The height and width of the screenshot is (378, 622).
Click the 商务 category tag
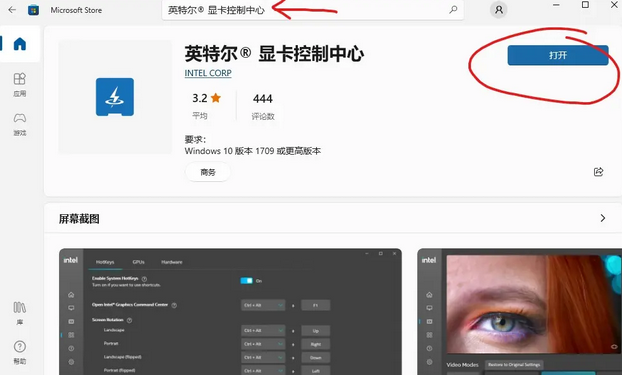[x=208, y=172]
